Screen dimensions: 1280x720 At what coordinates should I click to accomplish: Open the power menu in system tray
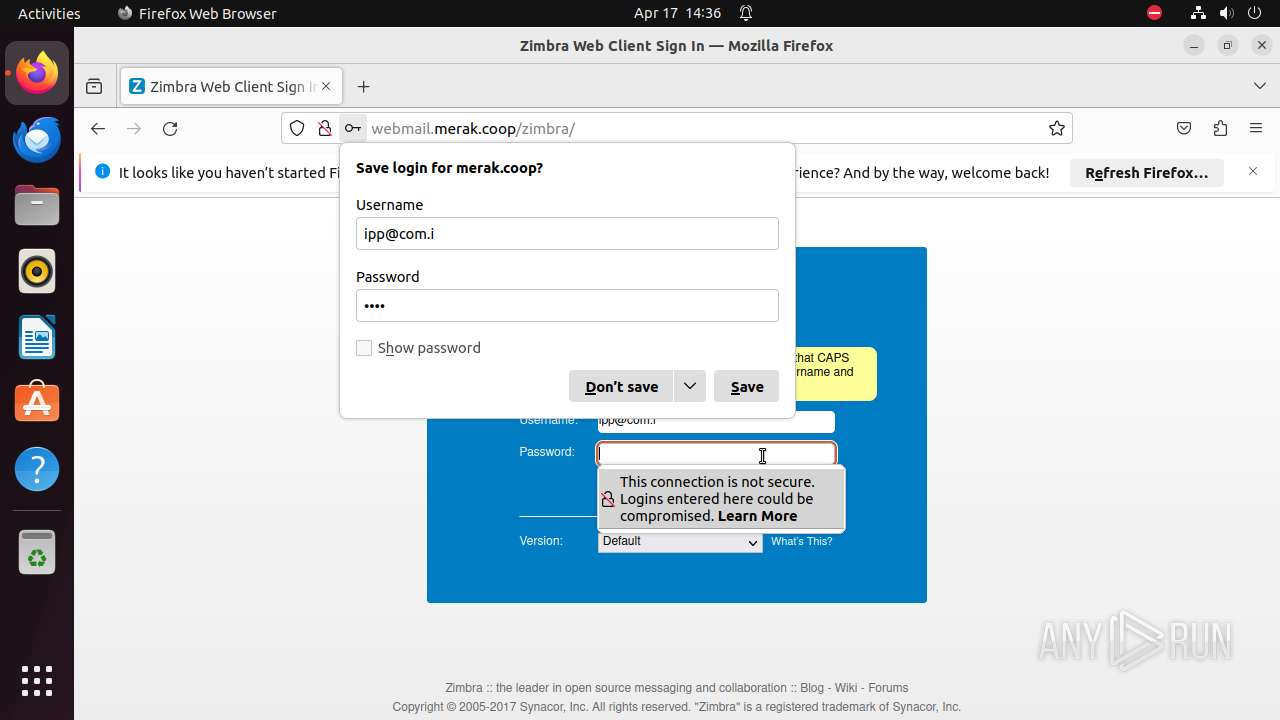(x=1256, y=13)
